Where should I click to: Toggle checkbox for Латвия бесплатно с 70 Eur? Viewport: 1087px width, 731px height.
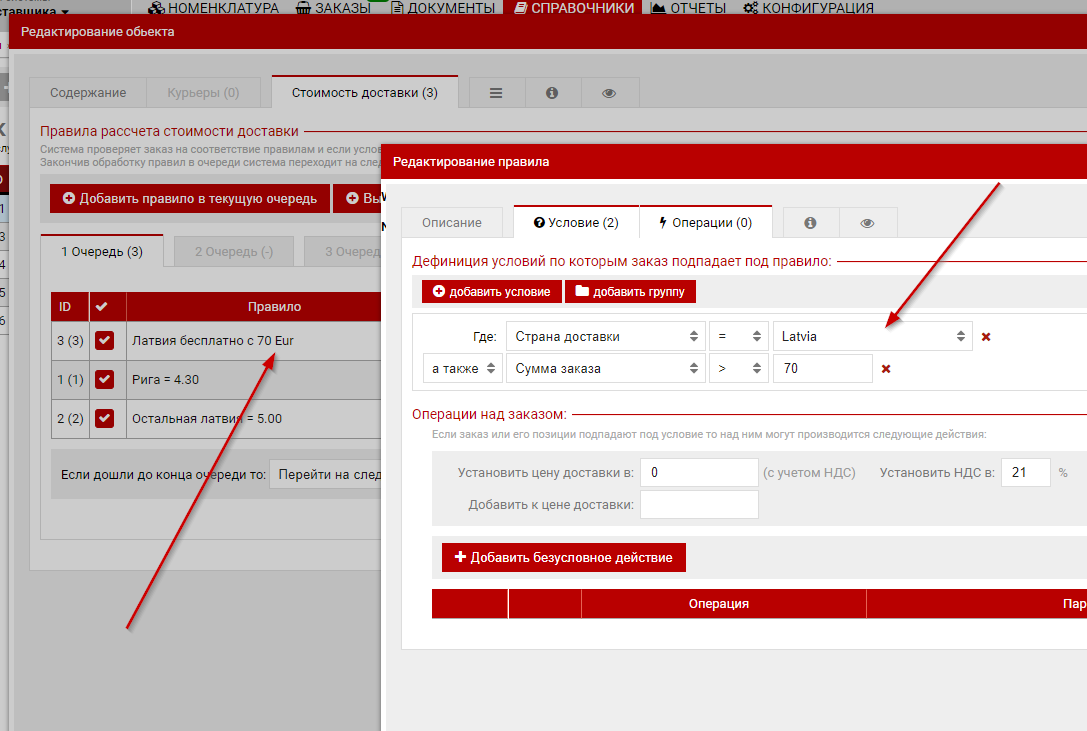(104, 341)
